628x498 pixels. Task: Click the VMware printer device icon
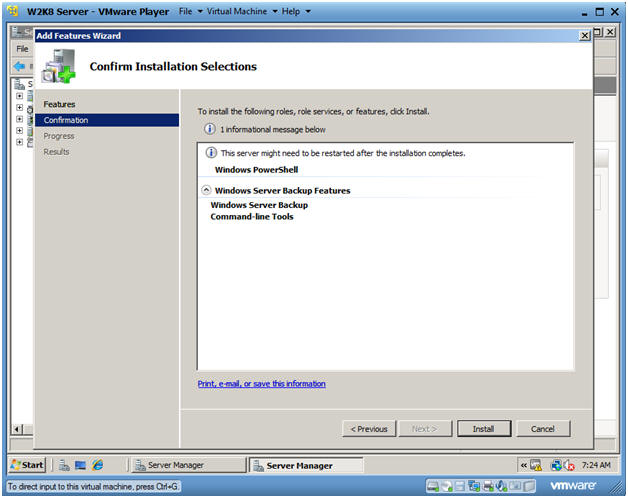pos(488,486)
